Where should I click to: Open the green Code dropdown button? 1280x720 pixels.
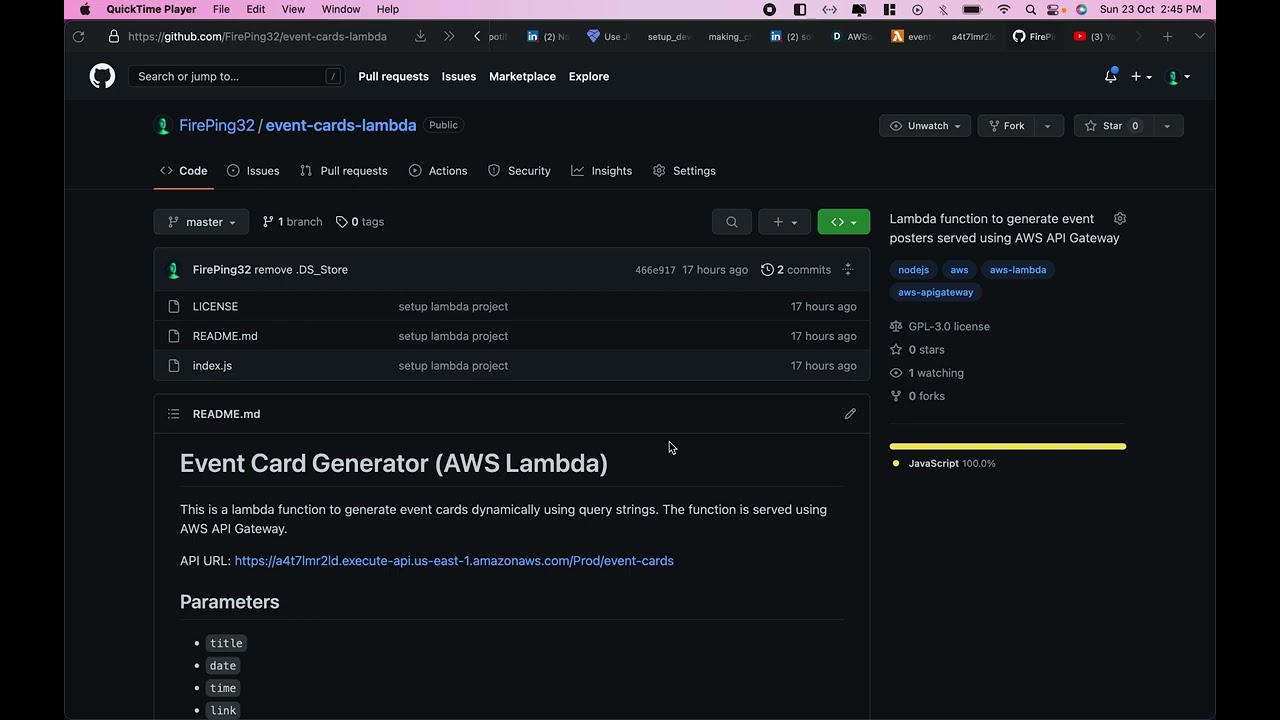pyautogui.click(x=844, y=222)
